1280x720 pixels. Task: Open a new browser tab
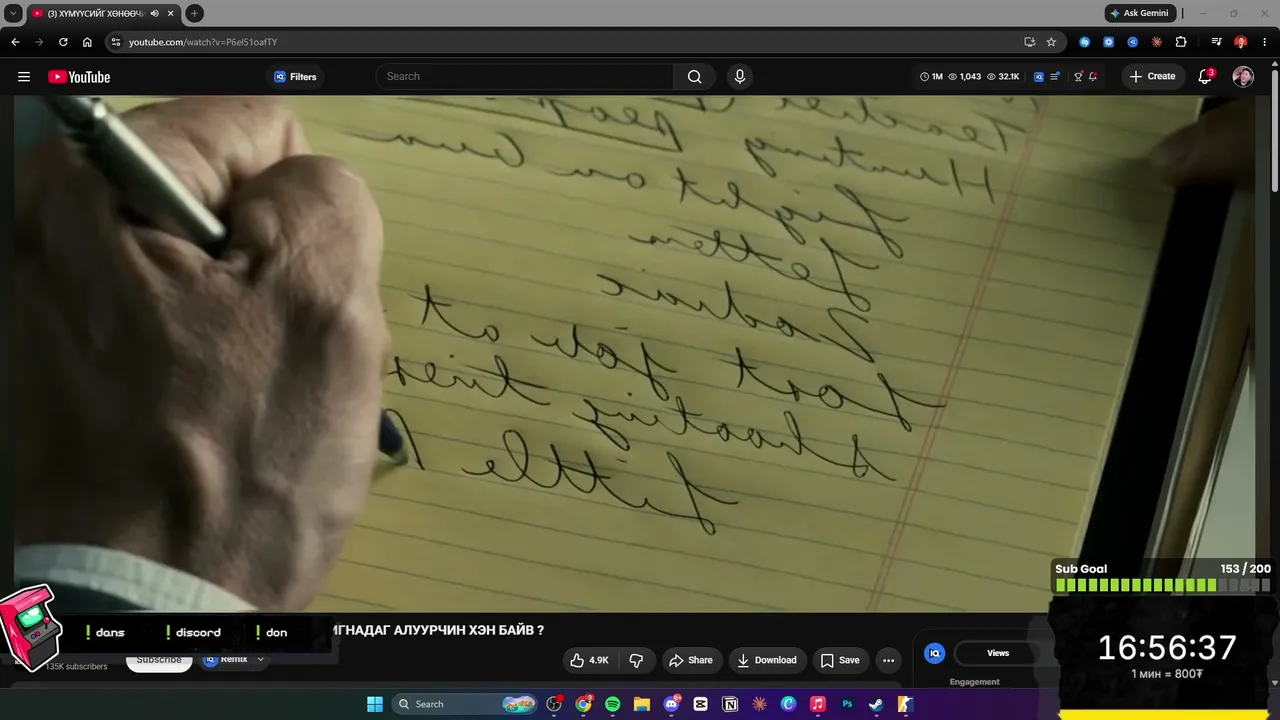click(x=194, y=13)
